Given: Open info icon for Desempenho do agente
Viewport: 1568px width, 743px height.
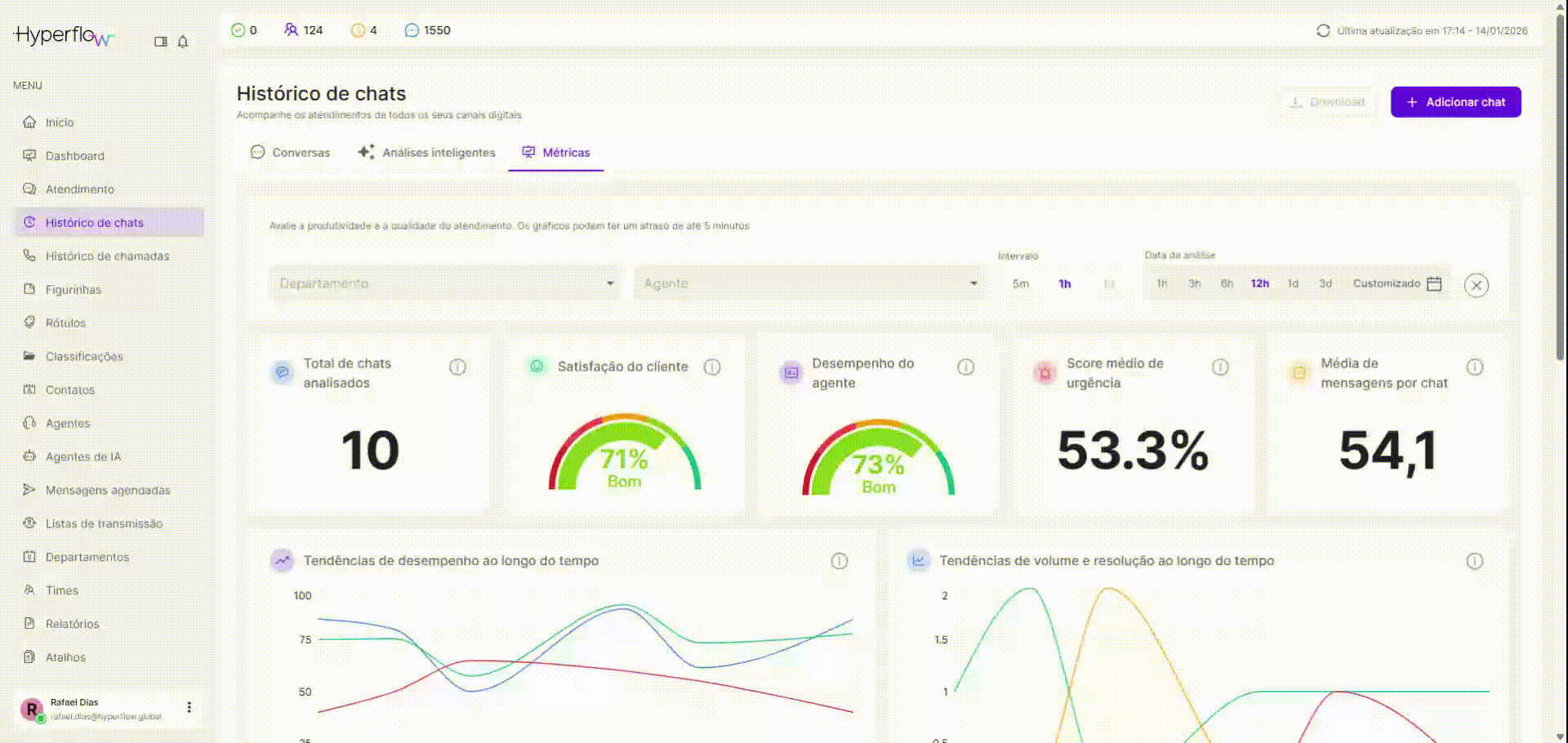Looking at the screenshot, I should [x=965, y=367].
